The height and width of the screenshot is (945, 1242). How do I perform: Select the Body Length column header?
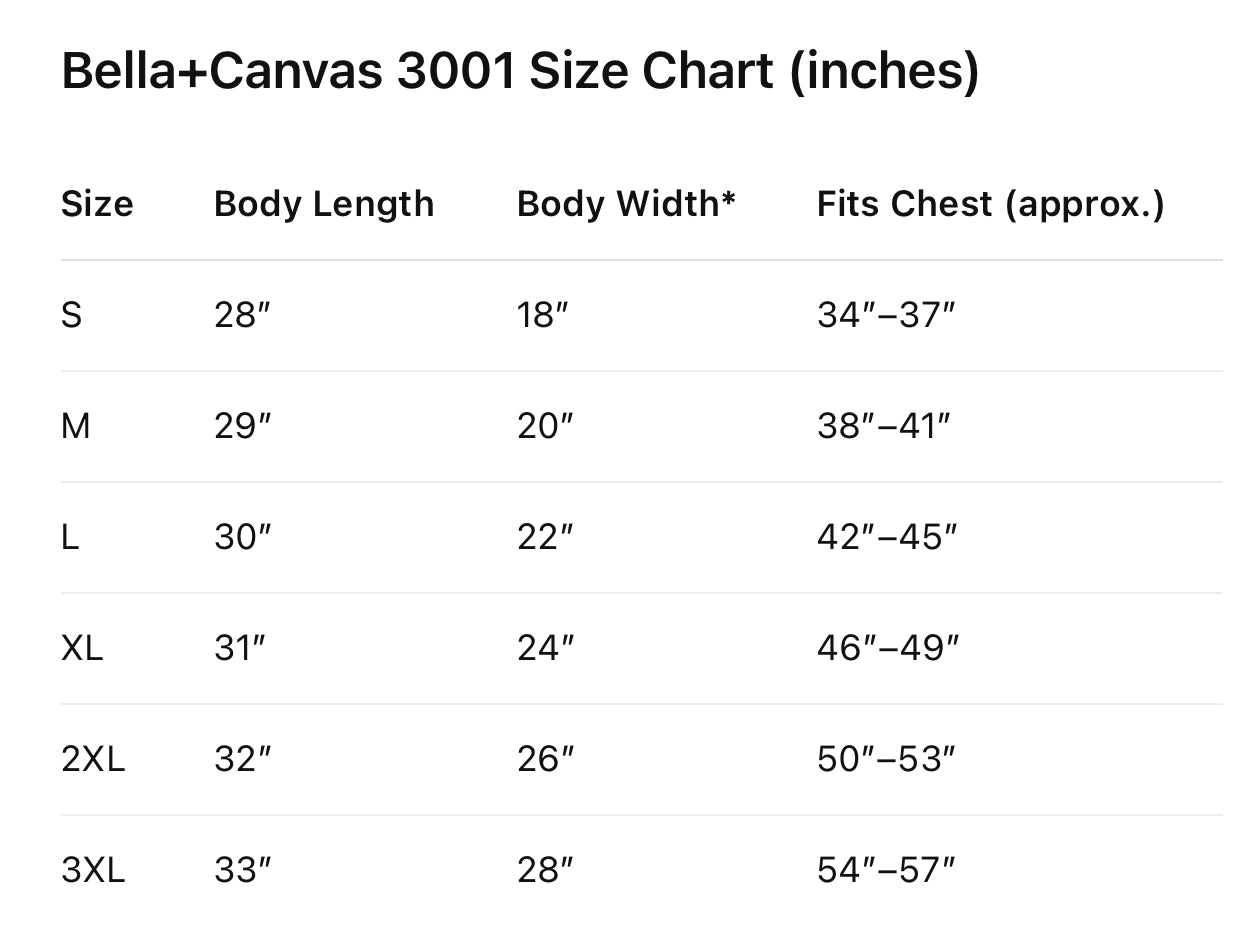(324, 204)
